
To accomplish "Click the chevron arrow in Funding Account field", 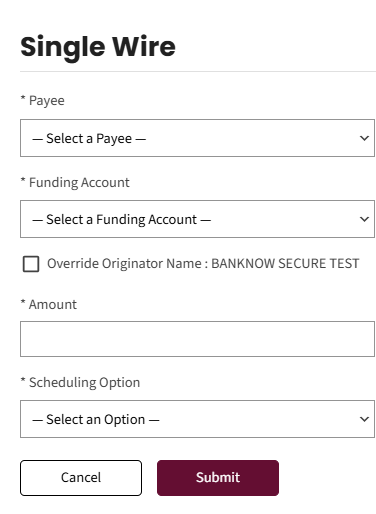I will tap(364, 219).
